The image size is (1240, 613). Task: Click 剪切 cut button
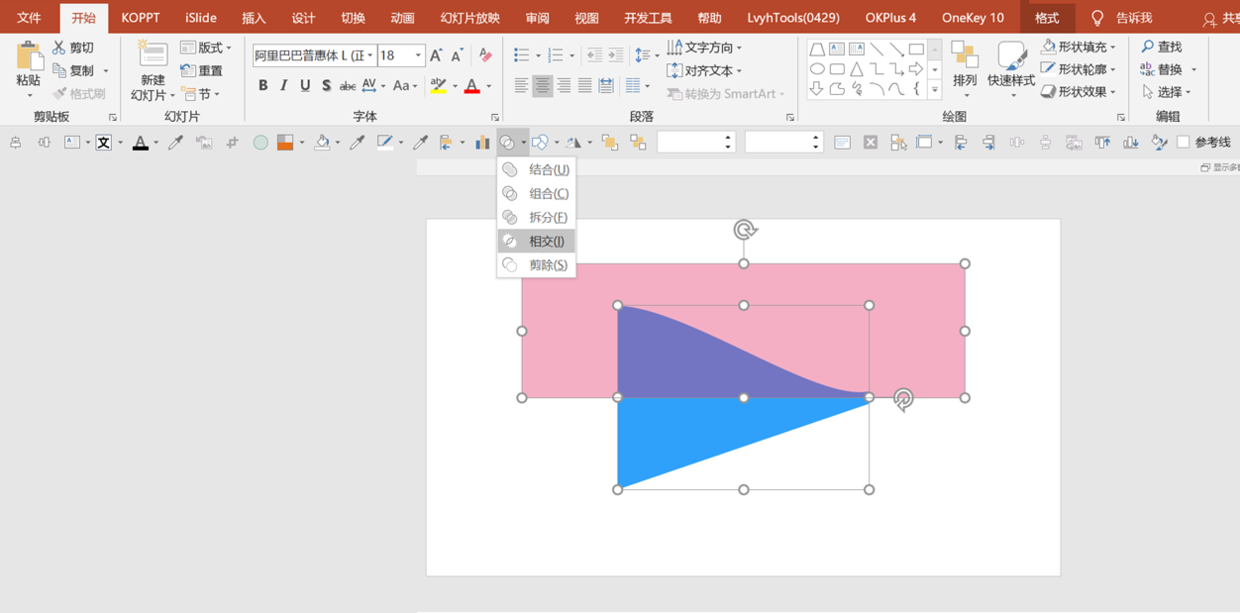pyautogui.click(x=74, y=47)
